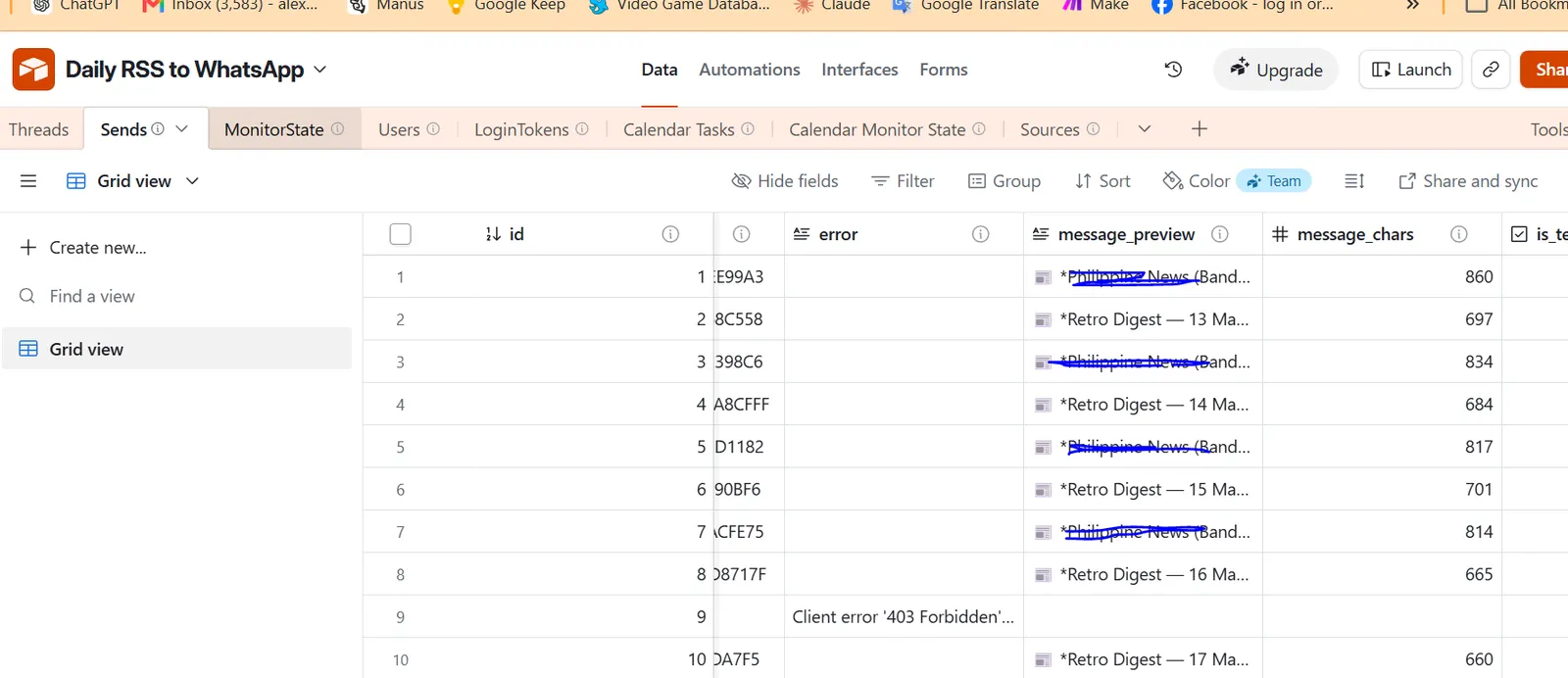The height and width of the screenshot is (678, 1568).
Task: Click info icon beside LoginTokens tab
Action: (x=582, y=129)
